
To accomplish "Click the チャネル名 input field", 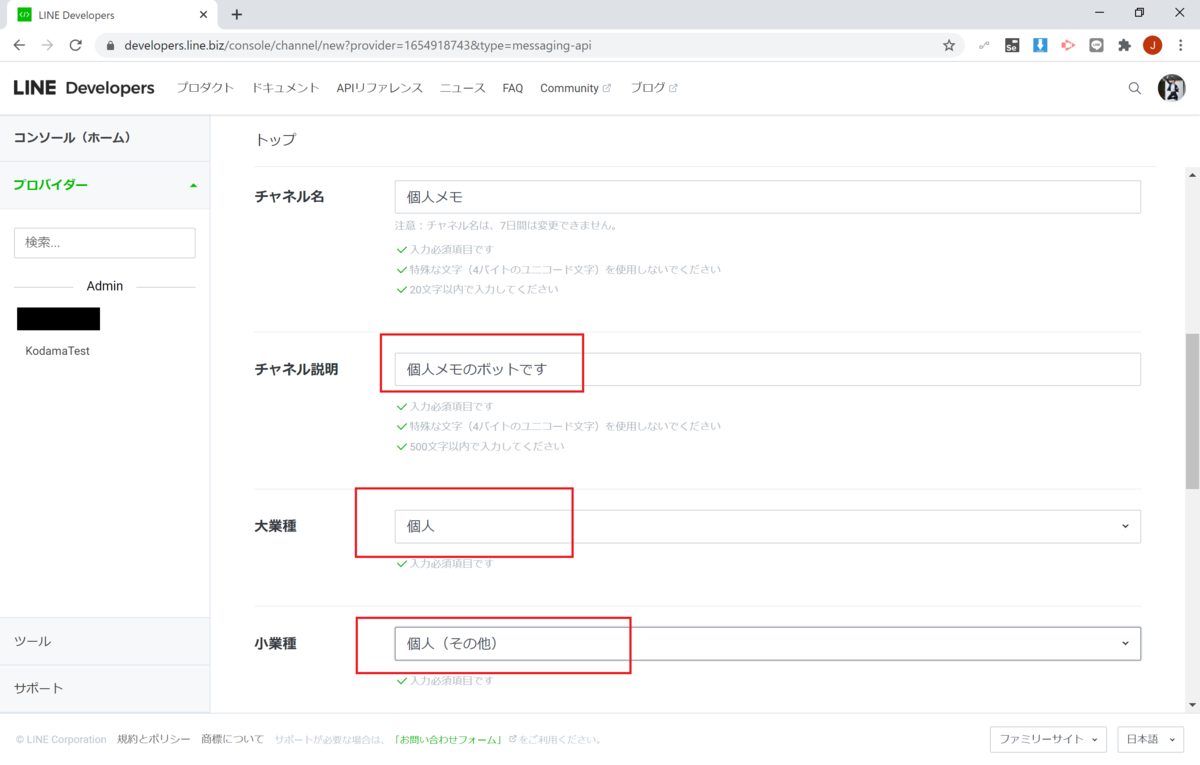I will tap(768, 197).
